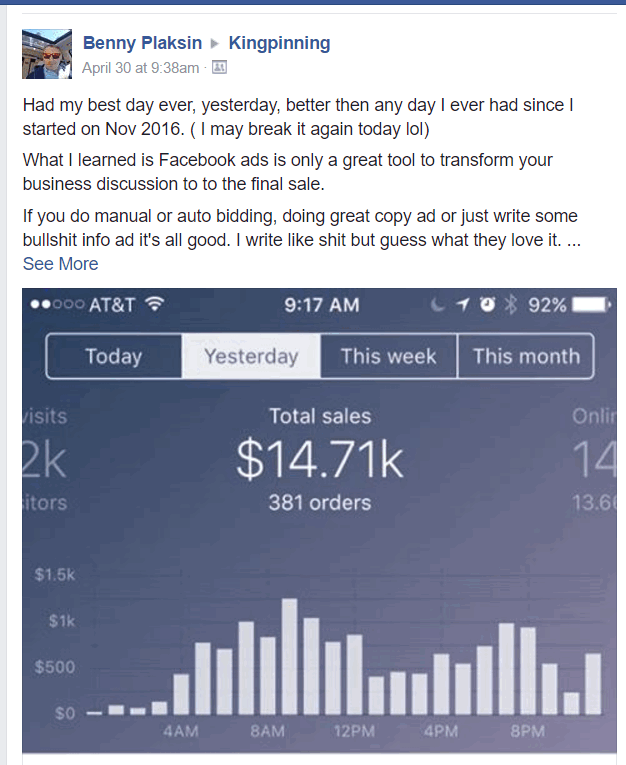Expand the post with See More
The height and width of the screenshot is (765, 626).
(x=61, y=264)
